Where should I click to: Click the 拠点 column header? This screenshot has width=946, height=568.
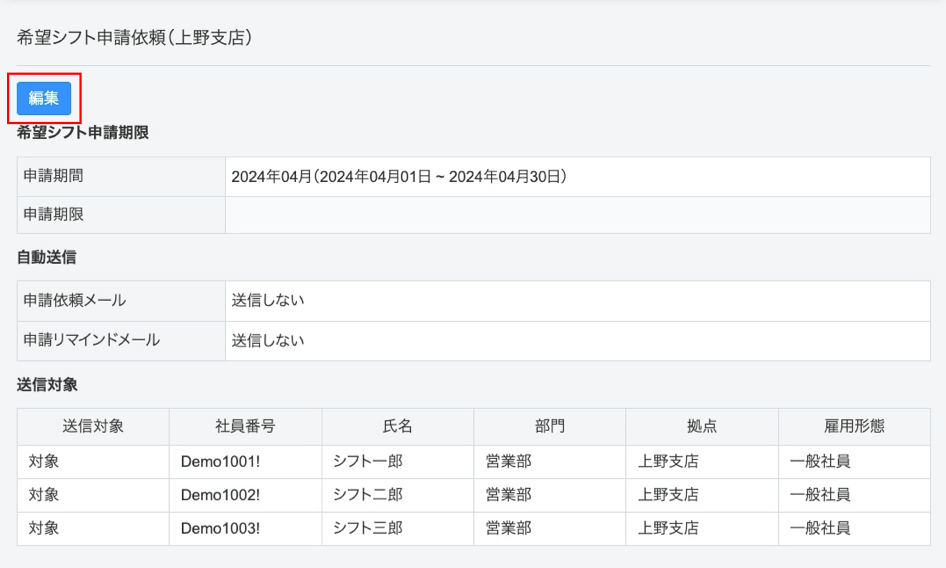click(x=702, y=426)
